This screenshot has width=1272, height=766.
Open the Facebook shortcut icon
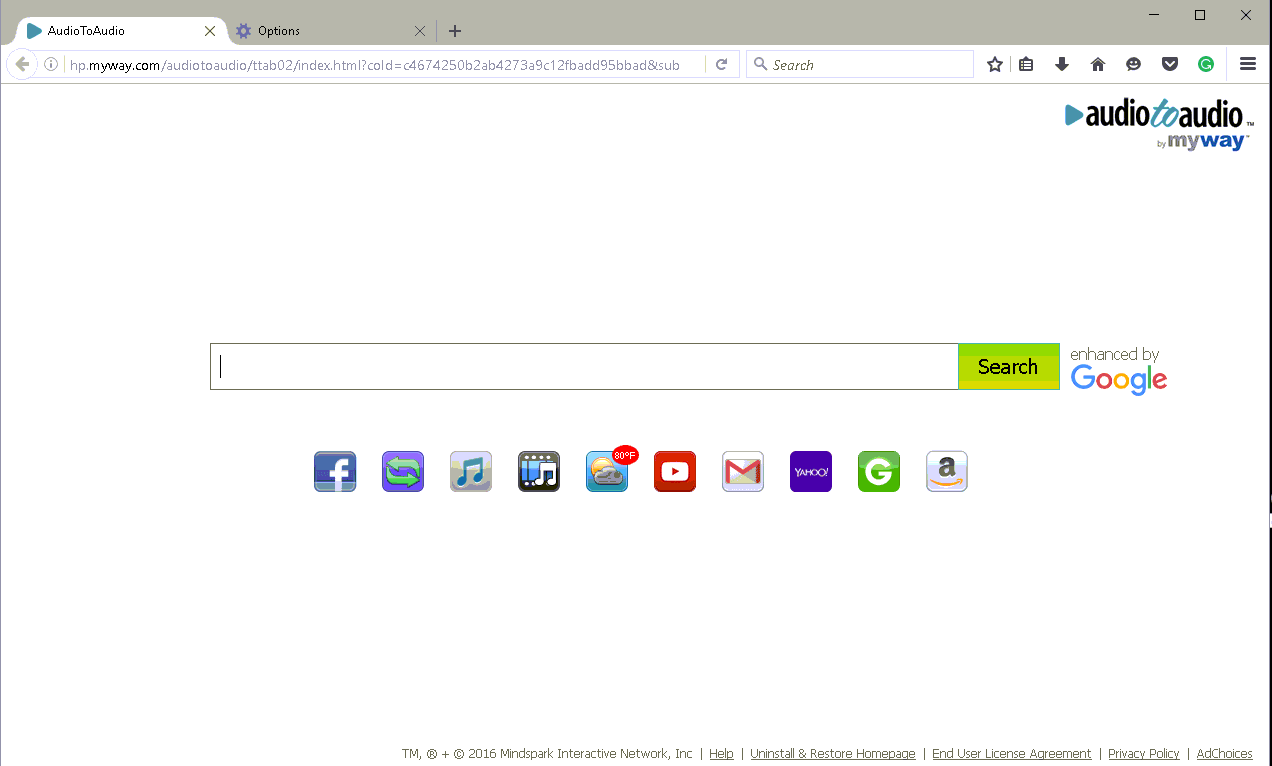click(335, 472)
